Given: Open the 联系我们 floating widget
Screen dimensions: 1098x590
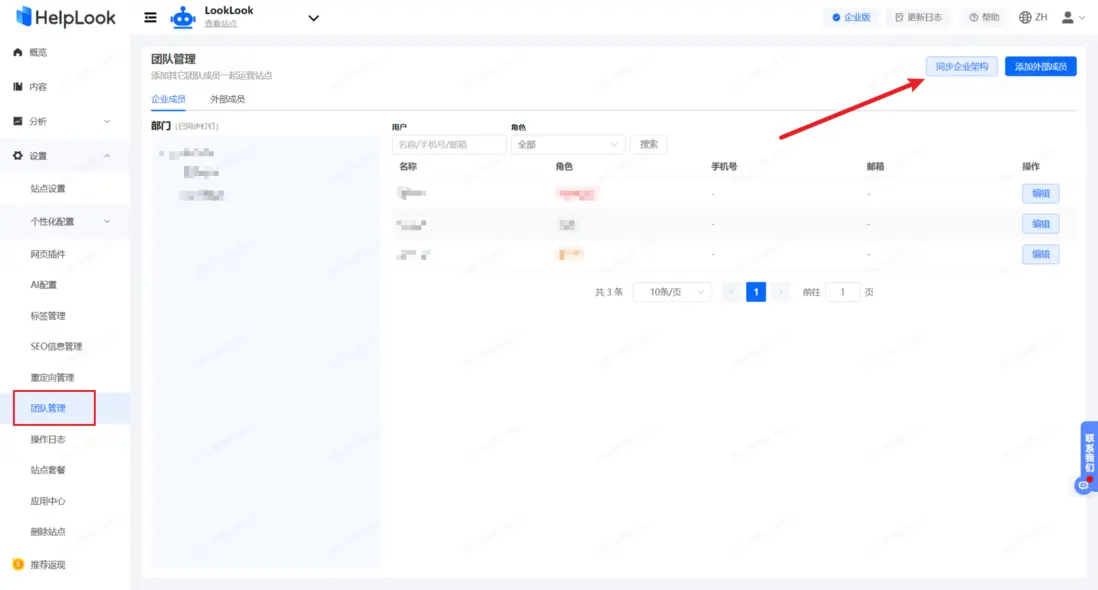Looking at the screenshot, I should tap(1090, 453).
